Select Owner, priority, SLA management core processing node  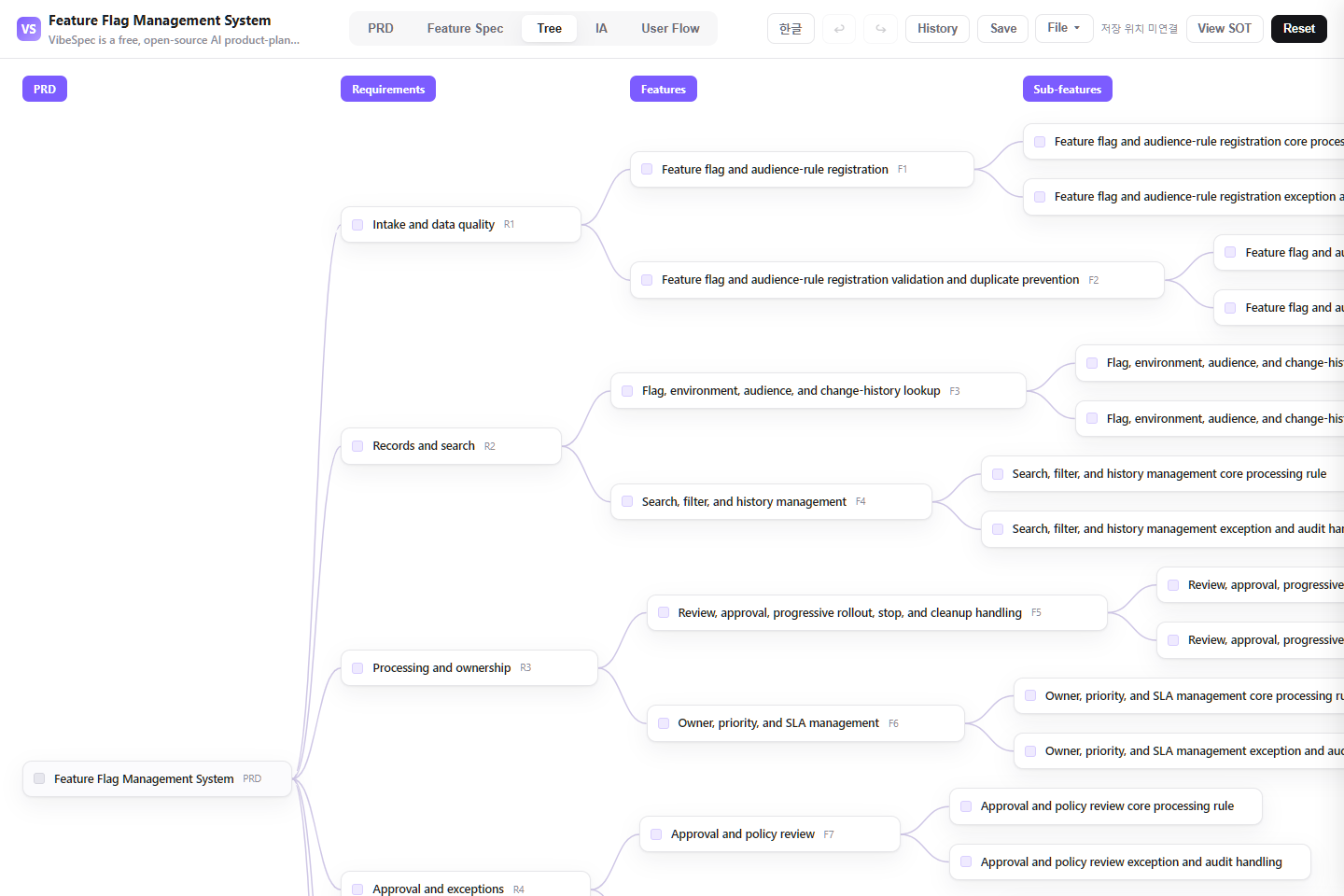[1179, 696]
